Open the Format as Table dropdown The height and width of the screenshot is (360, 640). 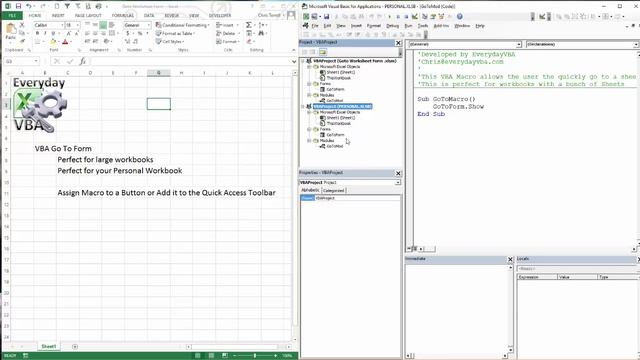pyautogui.click(x=176, y=33)
